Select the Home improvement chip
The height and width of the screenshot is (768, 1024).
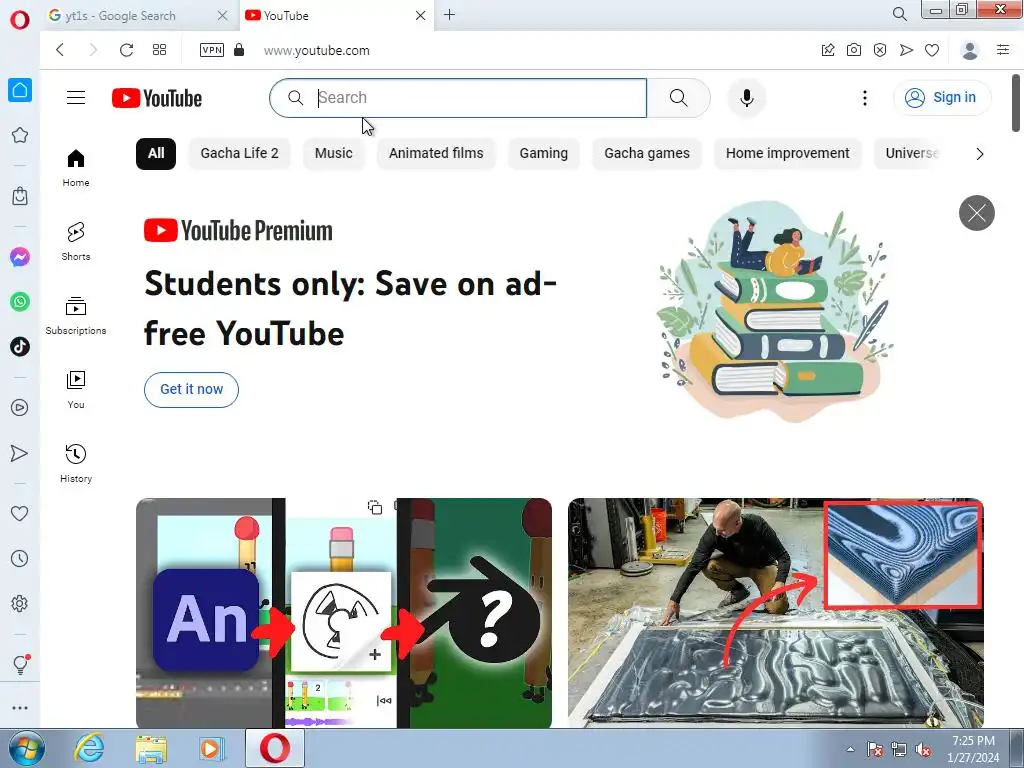[x=788, y=153]
